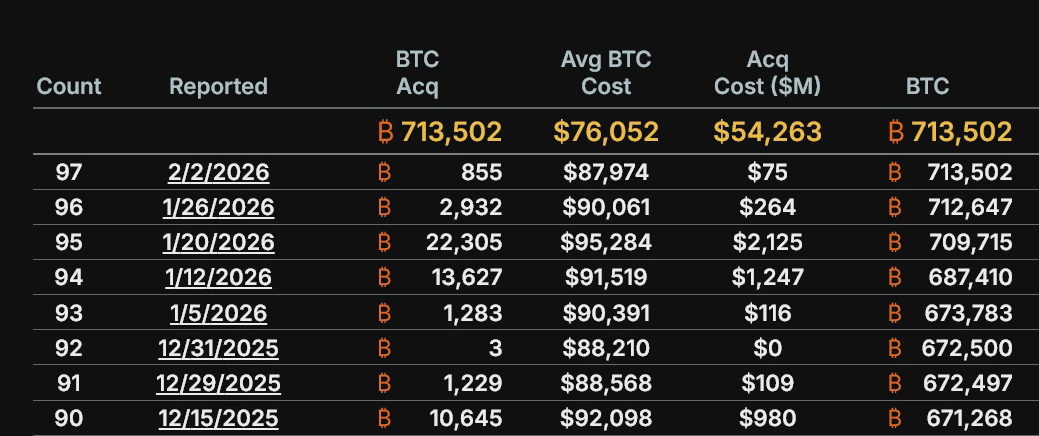Open the 12/15/2025 date link

pyautogui.click(x=218, y=418)
